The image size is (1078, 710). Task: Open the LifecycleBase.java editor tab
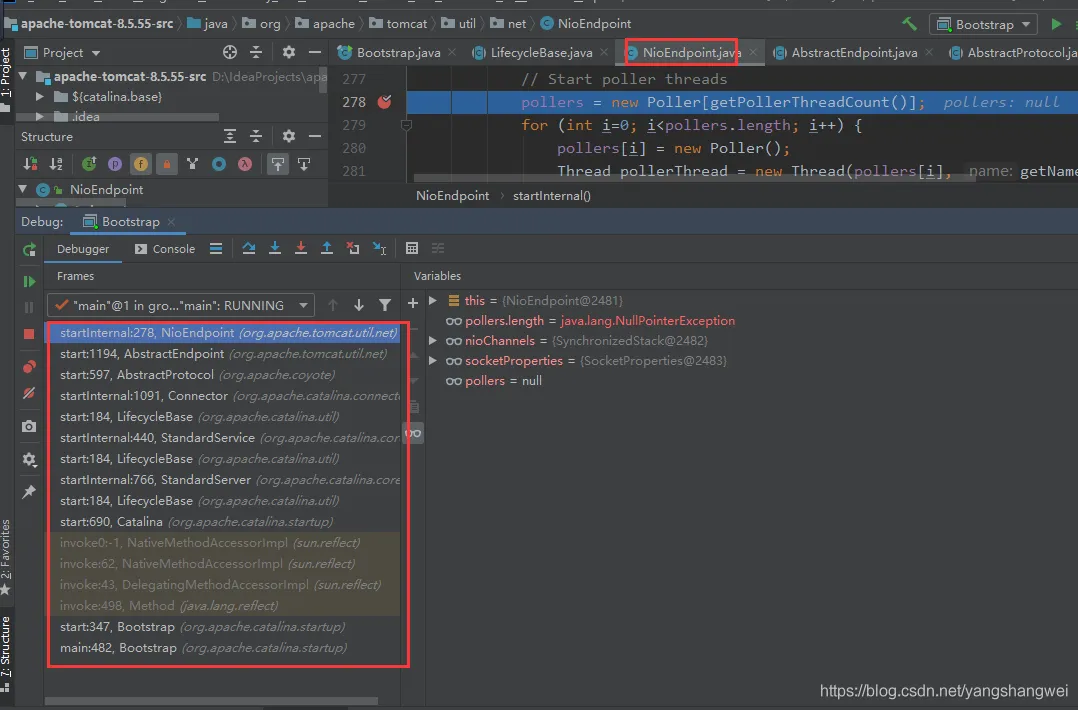[540, 52]
